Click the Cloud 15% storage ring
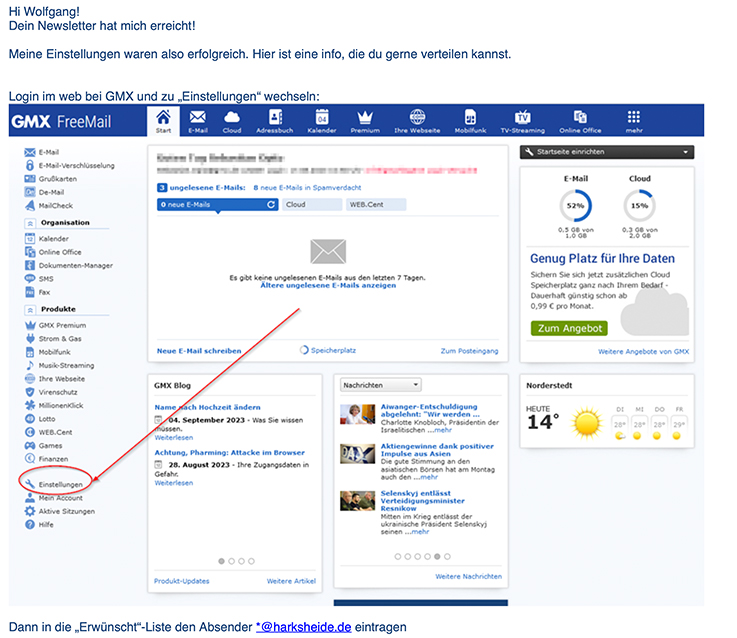Screen dimensions: 737x638 pos(639,205)
